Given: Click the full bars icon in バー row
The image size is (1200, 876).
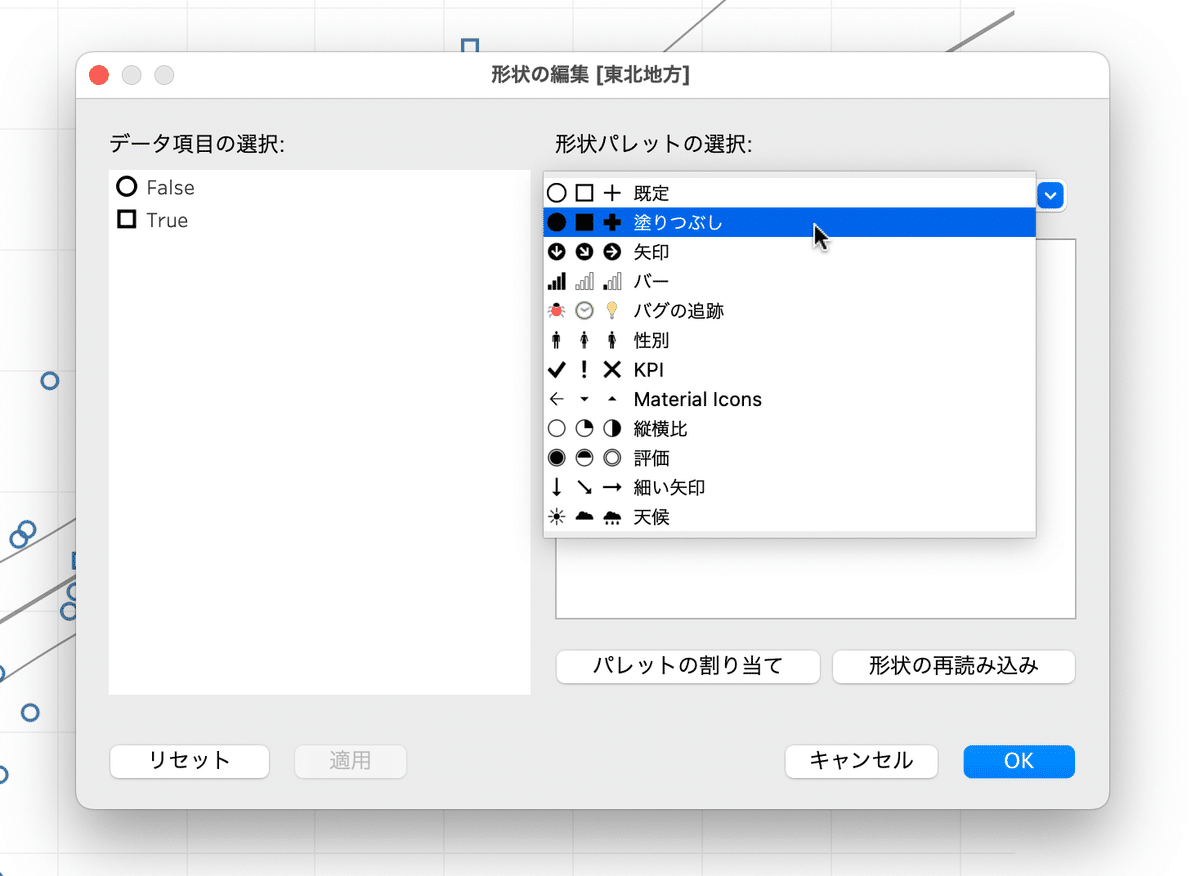Looking at the screenshot, I should (557, 281).
